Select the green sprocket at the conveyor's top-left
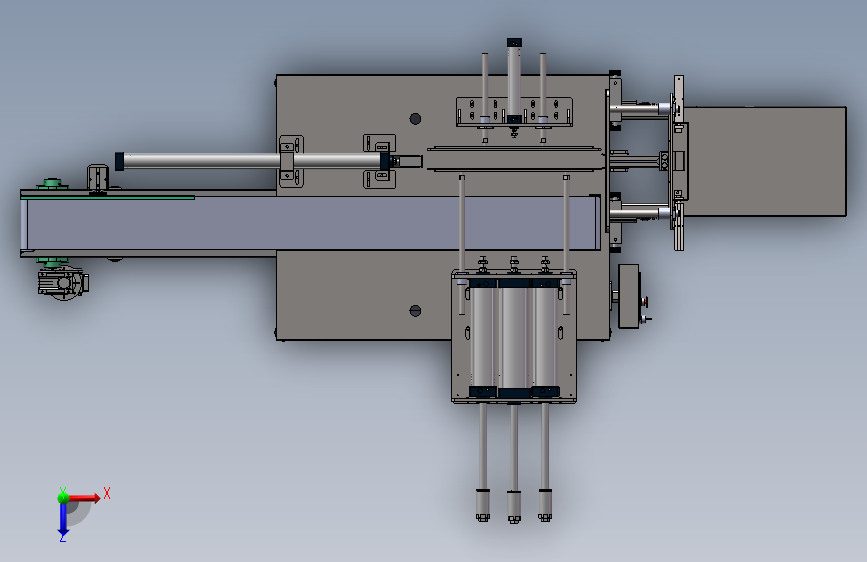Image resolution: width=867 pixels, height=562 pixels. [52, 184]
